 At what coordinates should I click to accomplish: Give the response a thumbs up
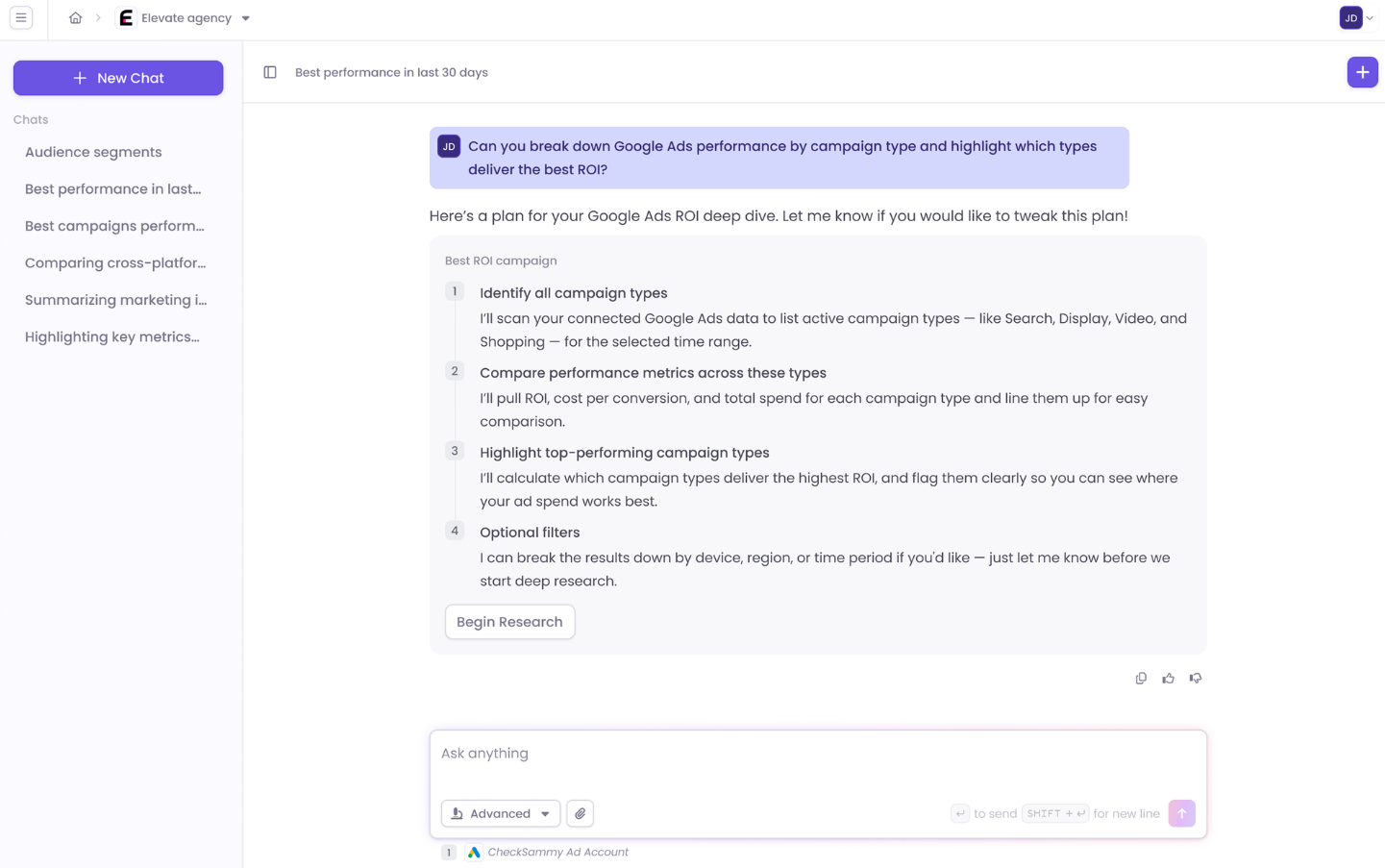1168,679
